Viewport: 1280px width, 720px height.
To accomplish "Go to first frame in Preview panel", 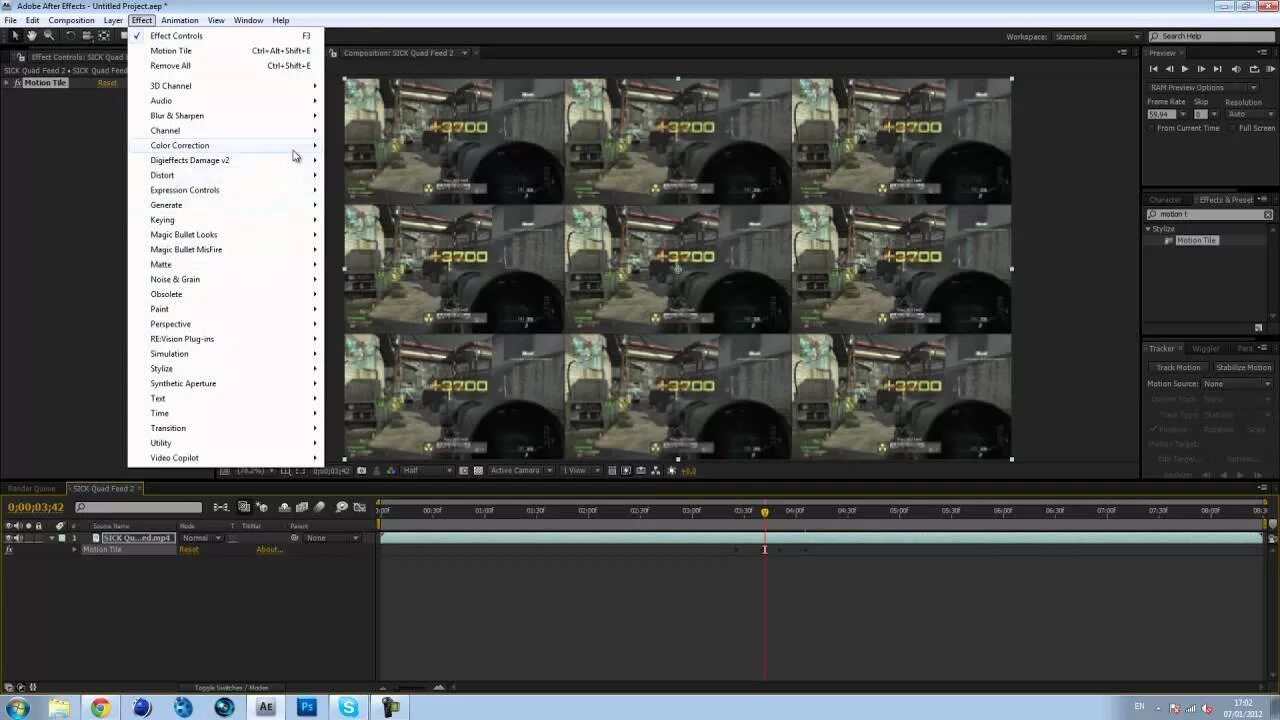I will tap(1153, 69).
